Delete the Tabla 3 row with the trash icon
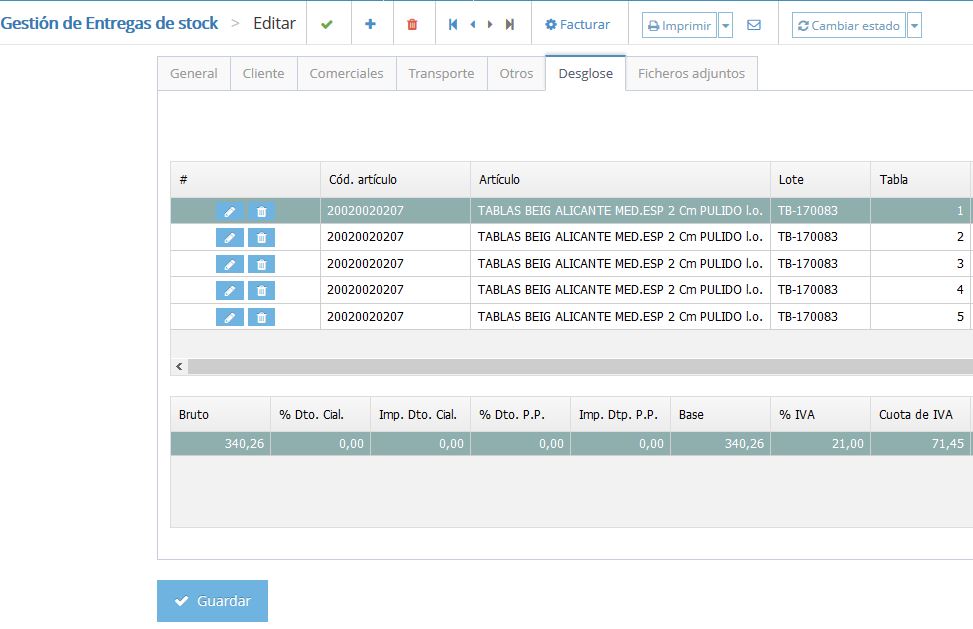 point(261,264)
